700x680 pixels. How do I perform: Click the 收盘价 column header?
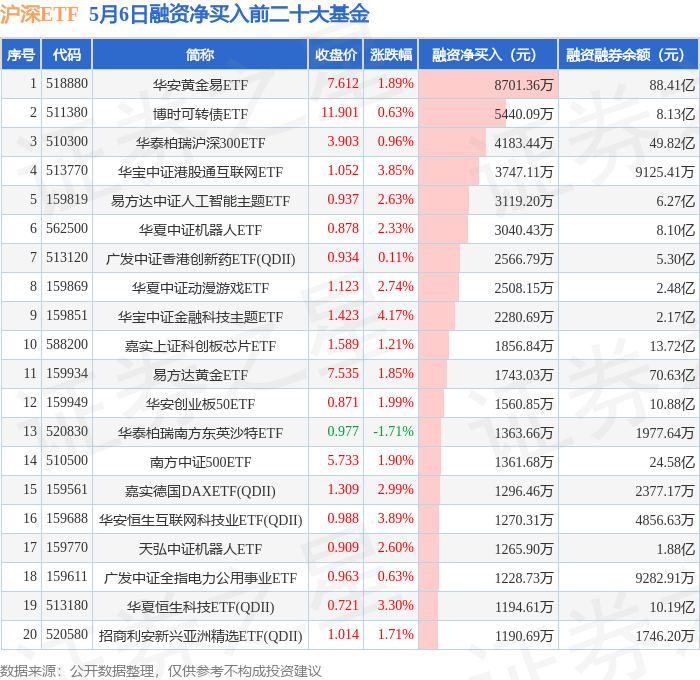[x=336, y=54]
